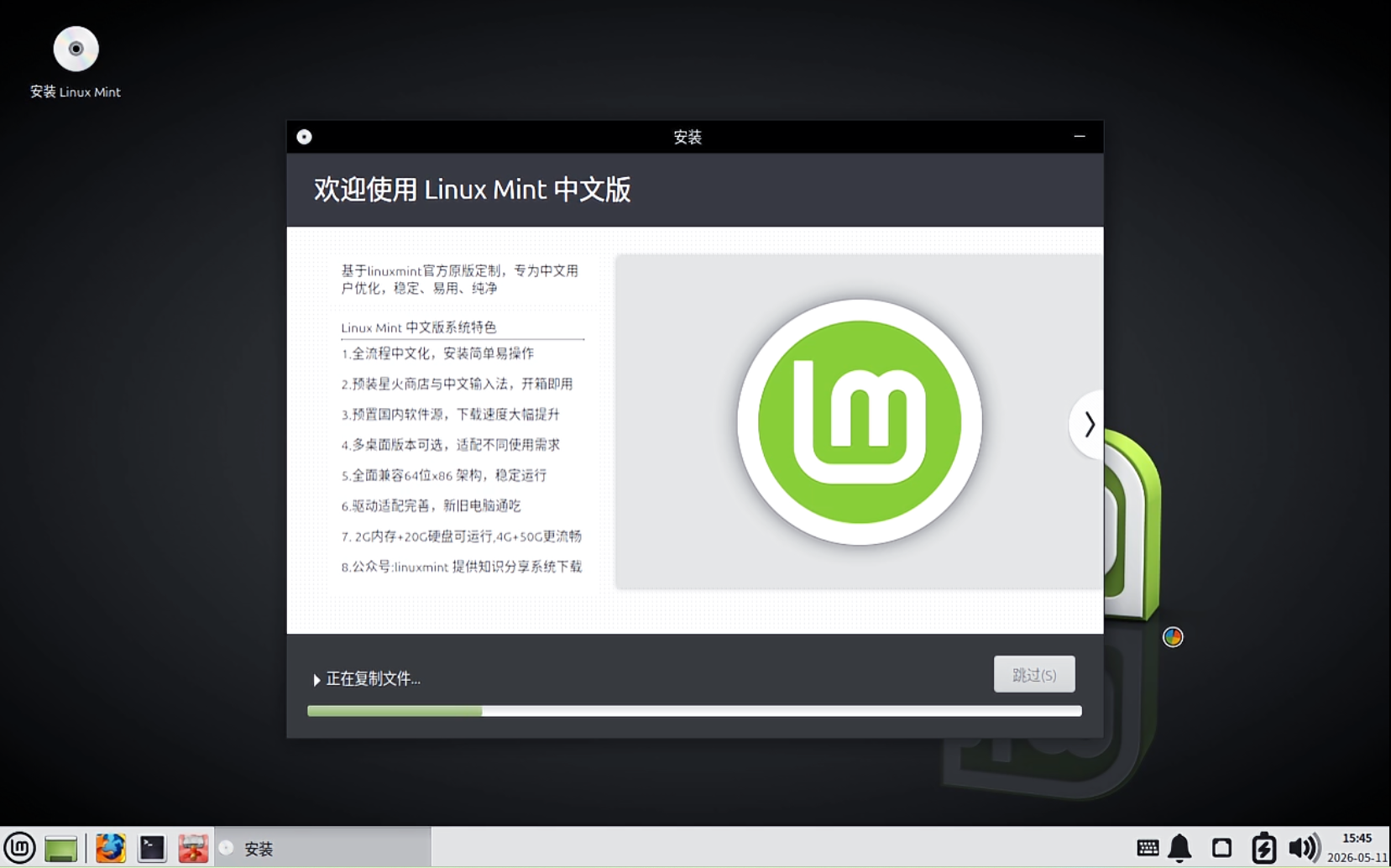Image resolution: width=1391 pixels, height=868 pixels.
Task: Open the volume control tray icon
Action: [1304, 848]
